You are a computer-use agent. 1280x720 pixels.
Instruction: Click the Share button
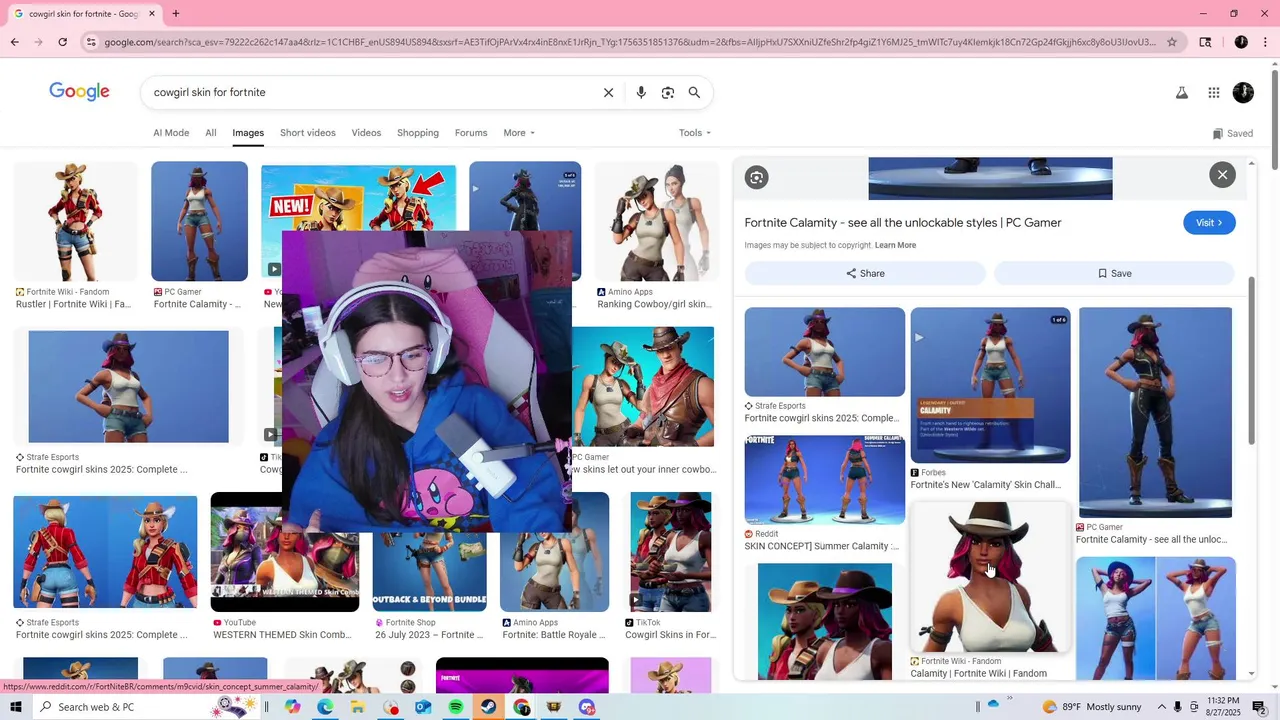click(865, 273)
